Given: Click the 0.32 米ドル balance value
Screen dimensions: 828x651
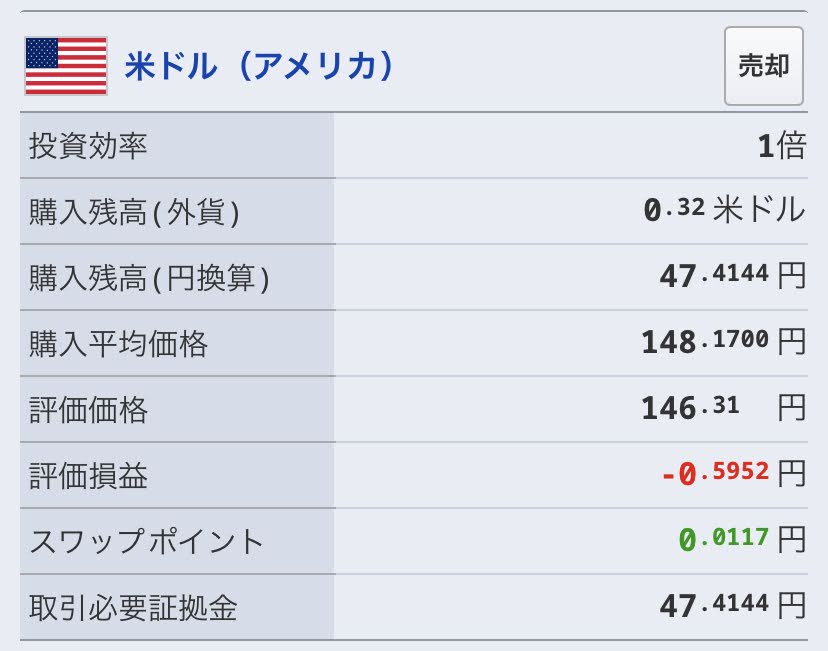Looking at the screenshot, I should coord(724,210).
